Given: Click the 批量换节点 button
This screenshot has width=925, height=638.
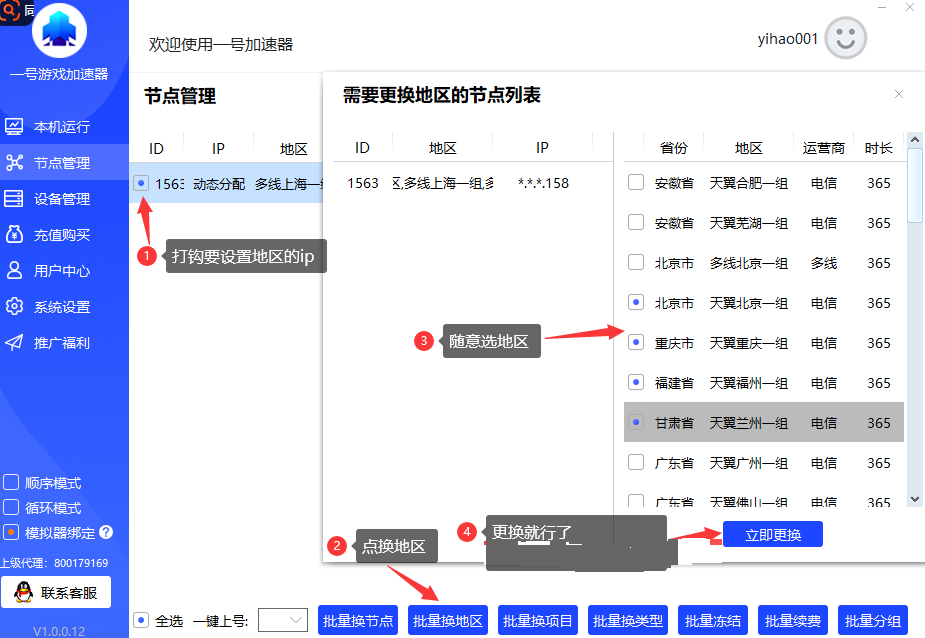Looking at the screenshot, I should click(x=358, y=620).
